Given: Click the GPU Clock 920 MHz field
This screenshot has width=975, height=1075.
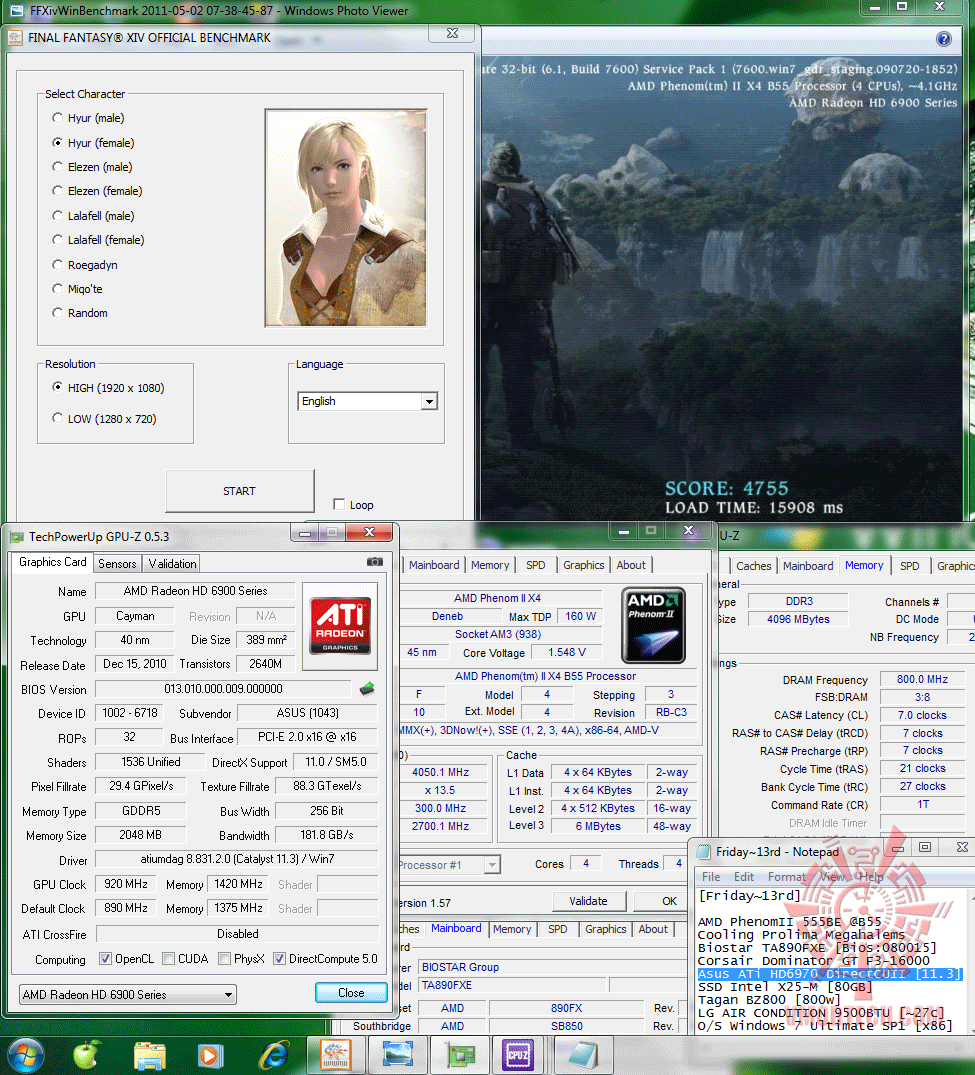Looking at the screenshot, I should (x=126, y=884).
